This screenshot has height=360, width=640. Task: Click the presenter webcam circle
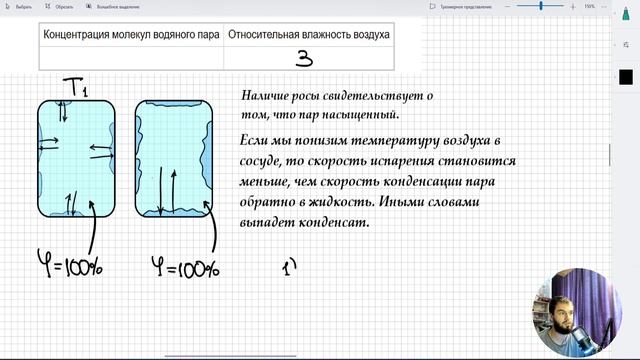577,312
